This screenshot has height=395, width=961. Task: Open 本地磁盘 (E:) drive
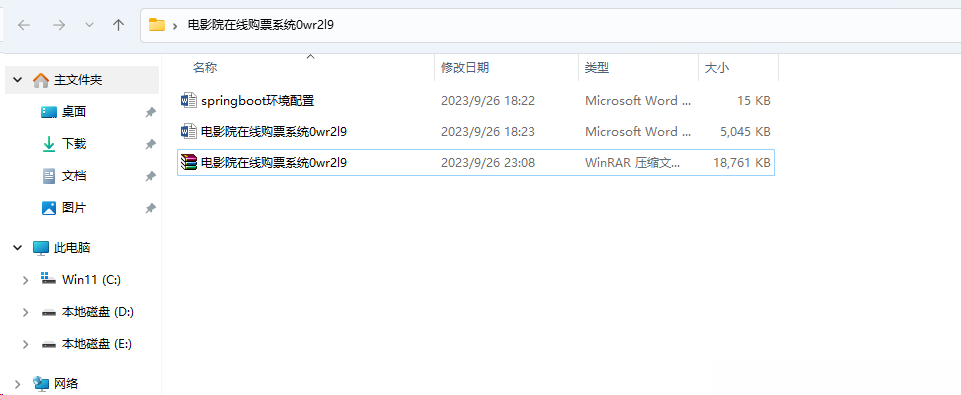point(97,343)
